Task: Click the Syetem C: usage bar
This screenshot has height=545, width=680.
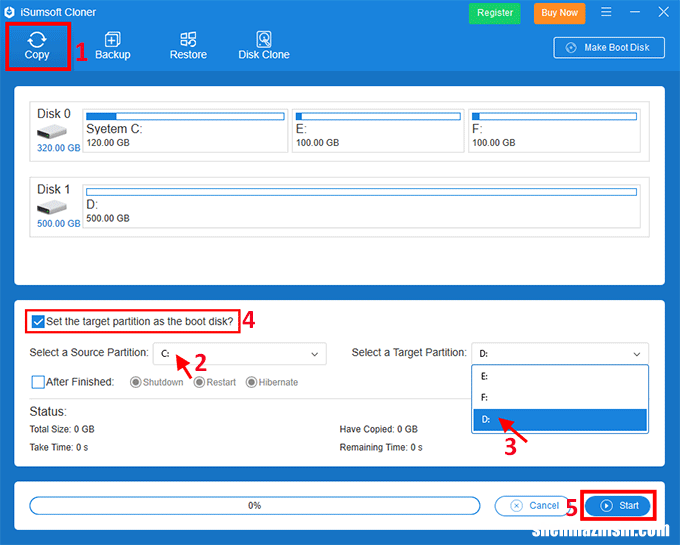Action: point(185,116)
